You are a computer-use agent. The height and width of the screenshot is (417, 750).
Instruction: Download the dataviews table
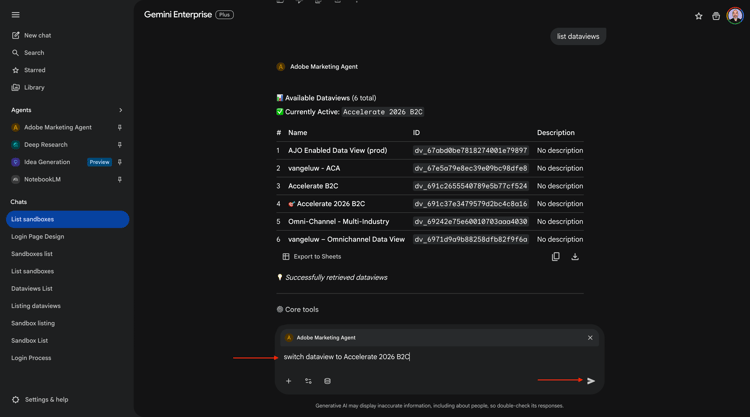[x=575, y=257]
